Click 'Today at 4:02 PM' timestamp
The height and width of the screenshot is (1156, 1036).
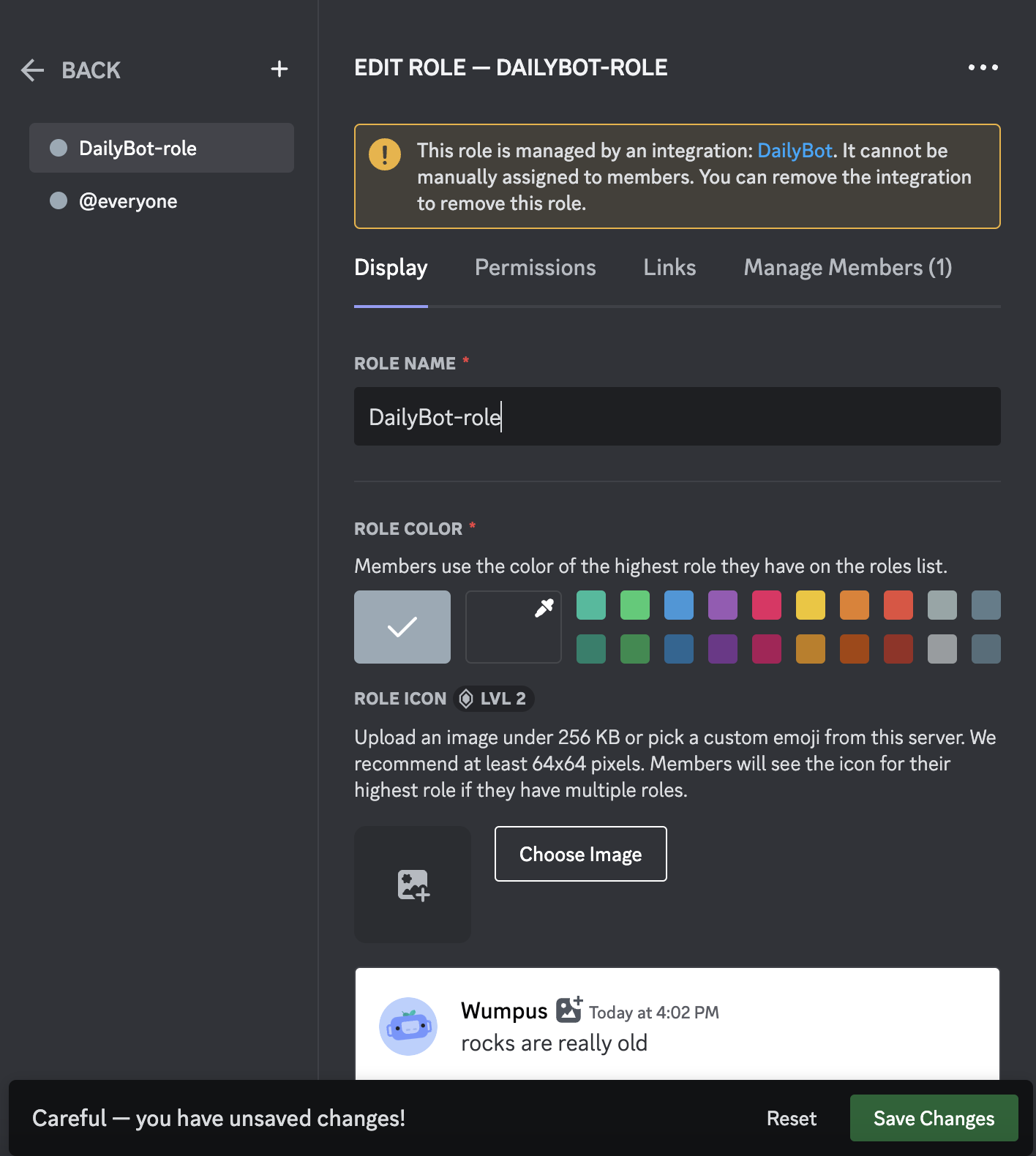[x=654, y=1013]
